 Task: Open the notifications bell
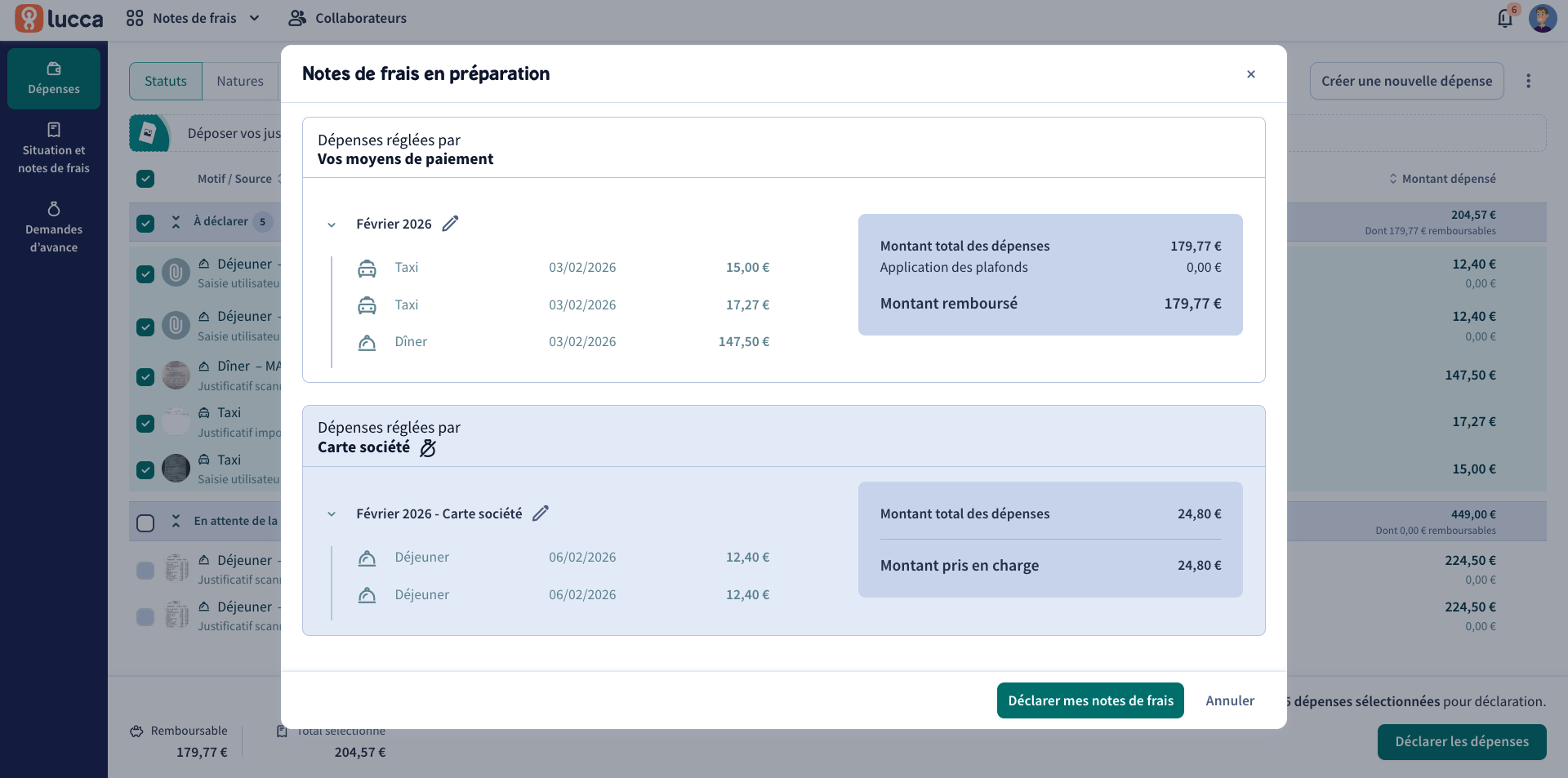point(1505,18)
